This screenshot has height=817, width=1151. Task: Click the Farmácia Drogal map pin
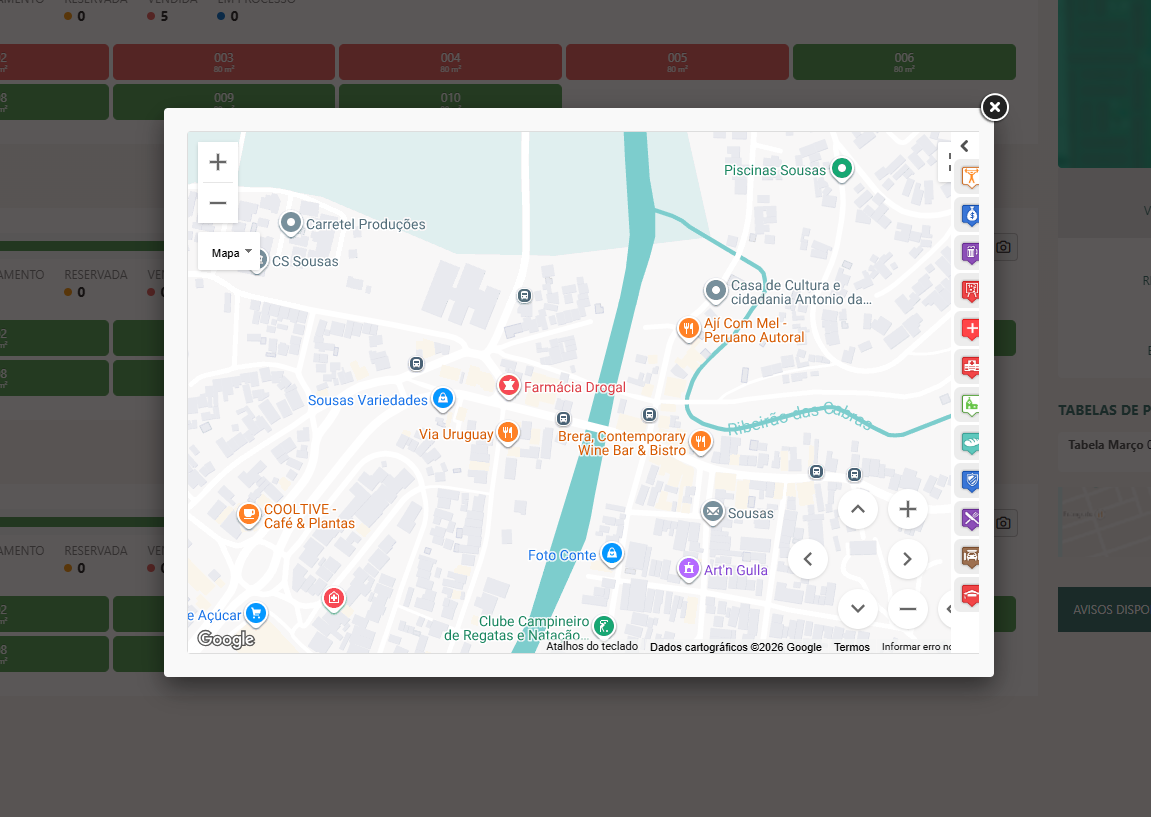[508, 385]
